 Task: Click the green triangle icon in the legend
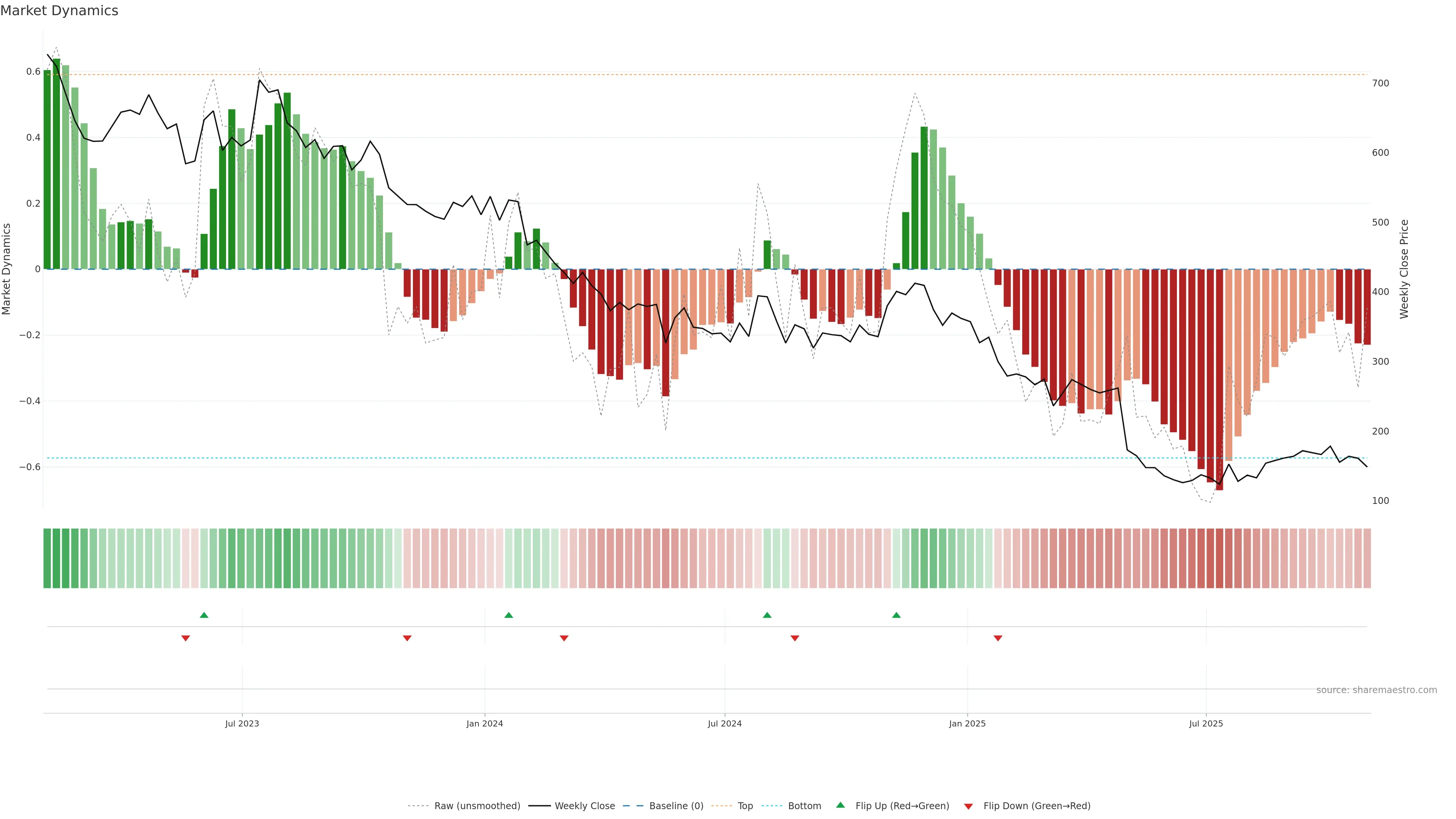(x=841, y=805)
